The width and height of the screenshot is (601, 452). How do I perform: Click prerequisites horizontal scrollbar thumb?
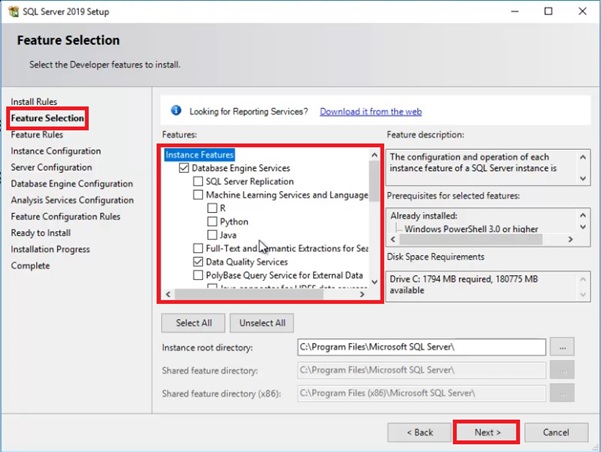coord(471,239)
